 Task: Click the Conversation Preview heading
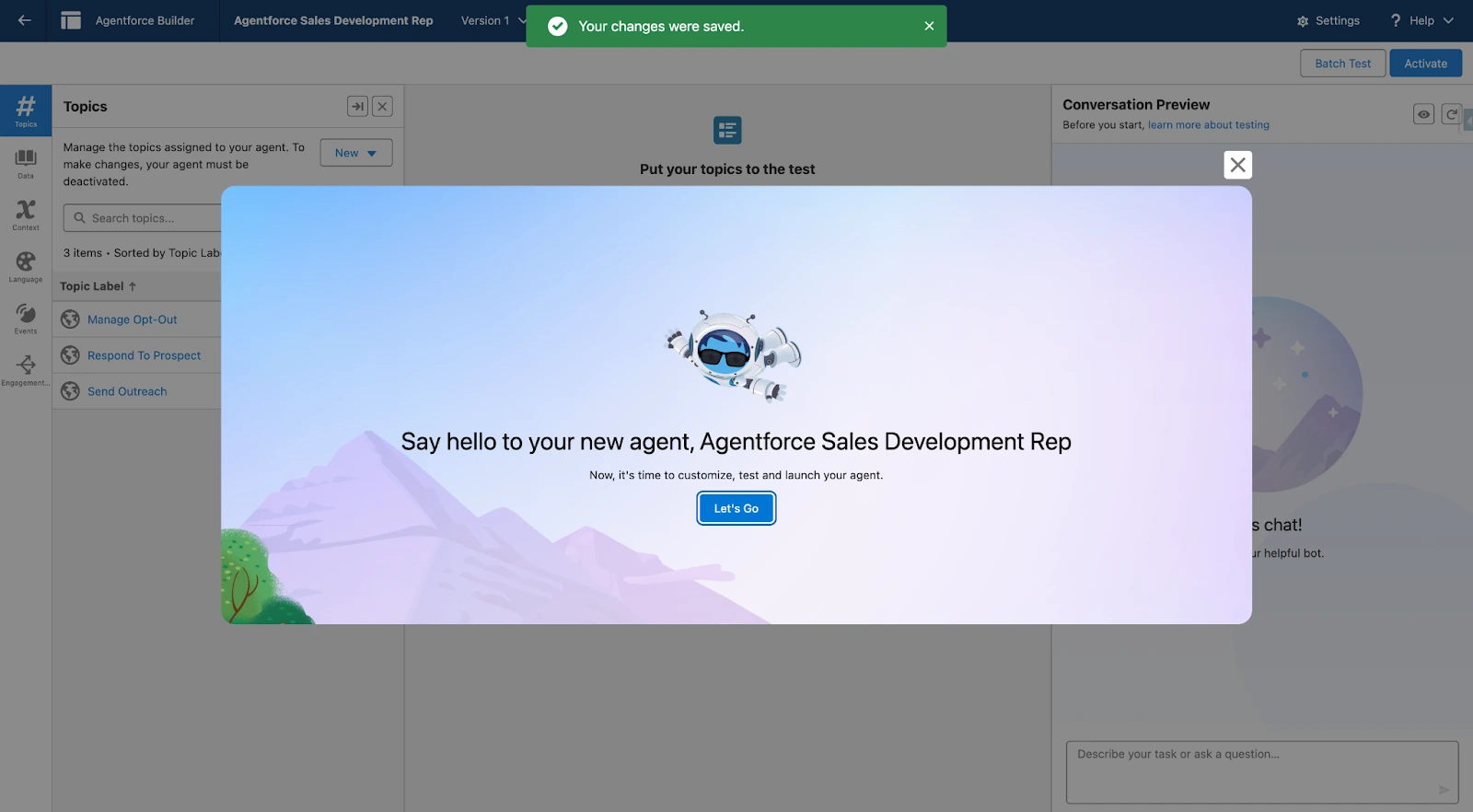click(1136, 105)
